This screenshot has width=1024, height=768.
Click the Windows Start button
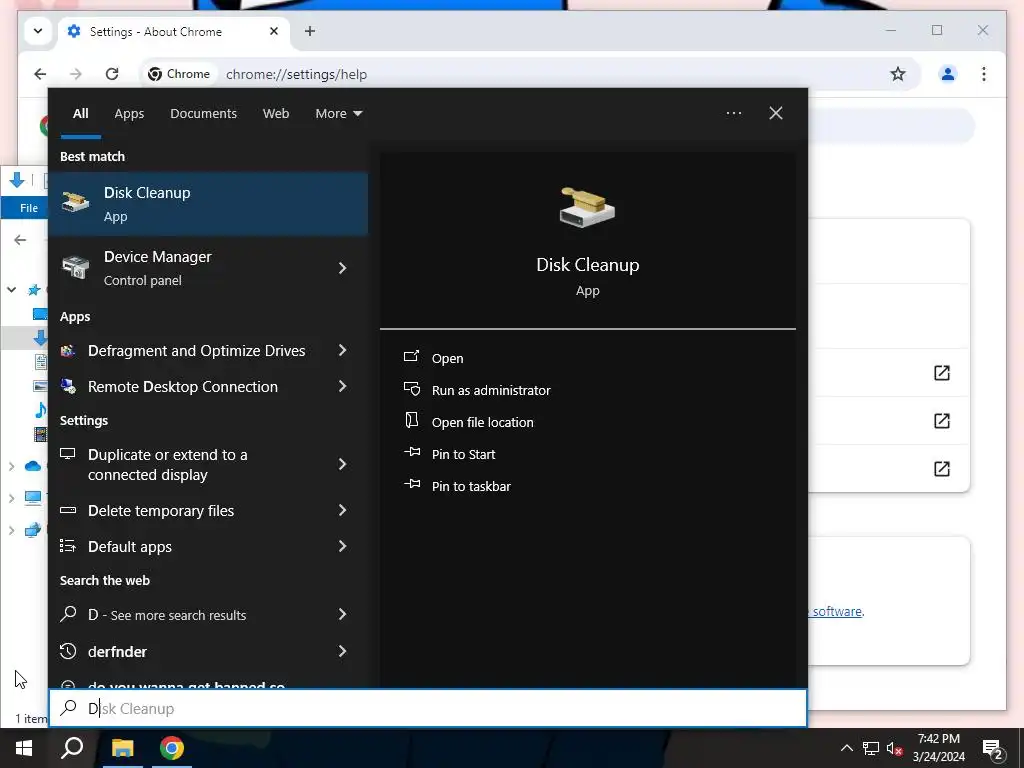[x=24, y=748]
